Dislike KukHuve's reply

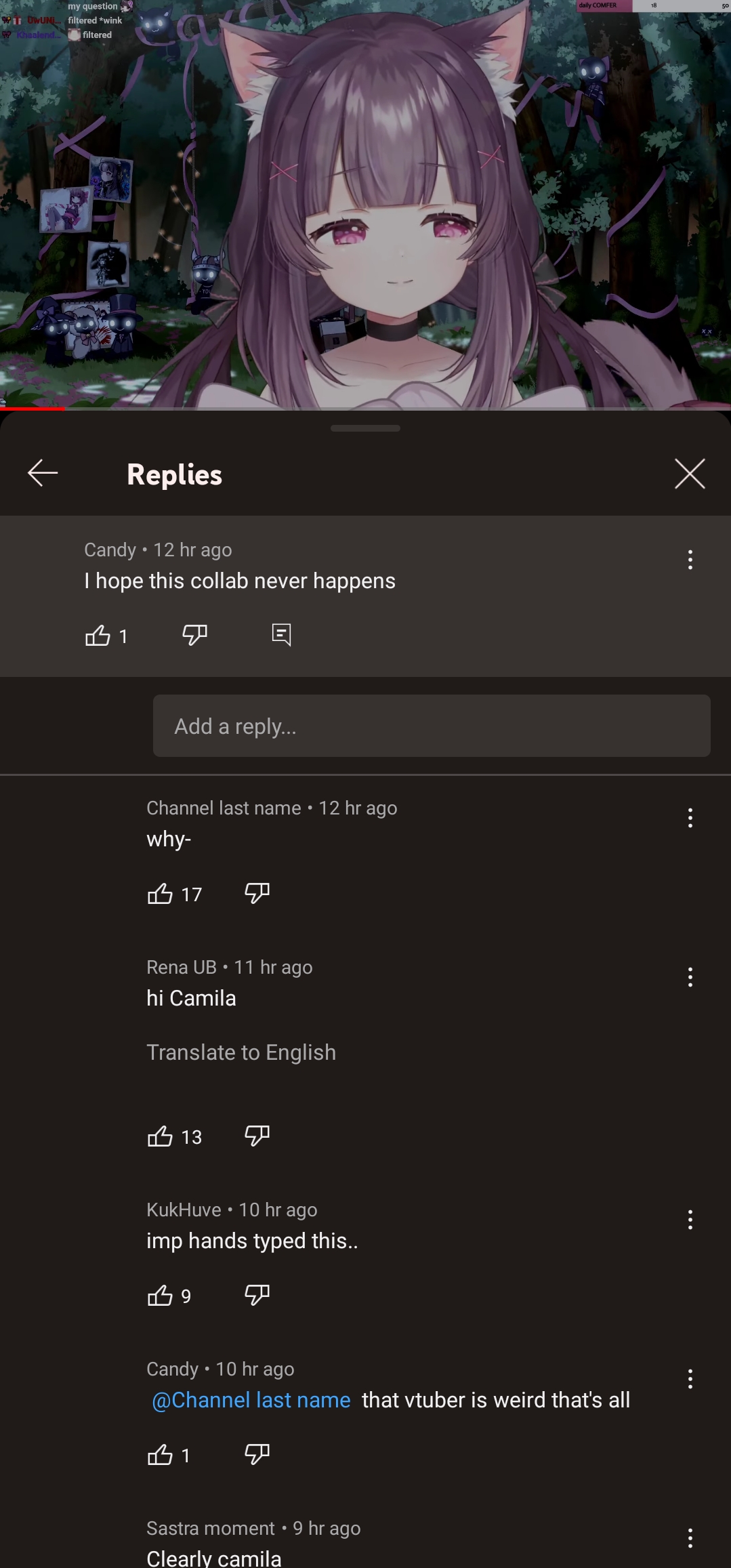pos(257,1295)
